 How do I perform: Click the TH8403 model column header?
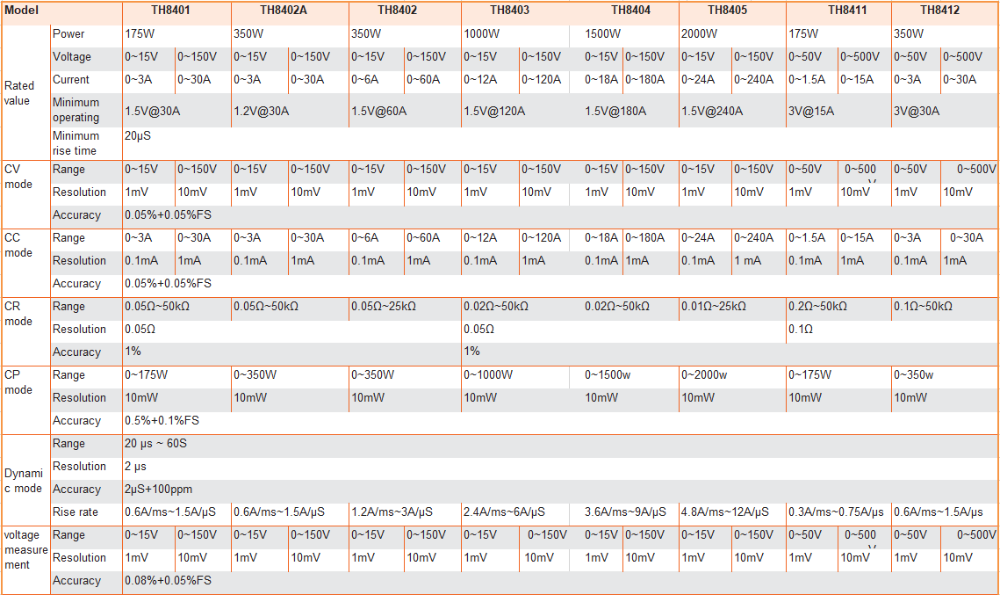[509, 10]
